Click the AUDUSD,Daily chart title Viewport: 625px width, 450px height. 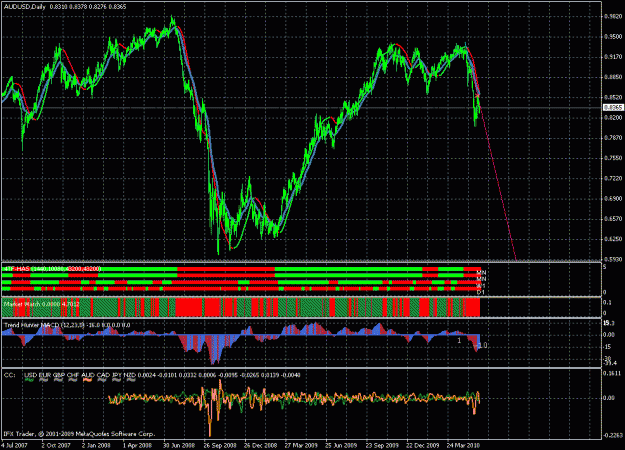[x=25, y=7]
